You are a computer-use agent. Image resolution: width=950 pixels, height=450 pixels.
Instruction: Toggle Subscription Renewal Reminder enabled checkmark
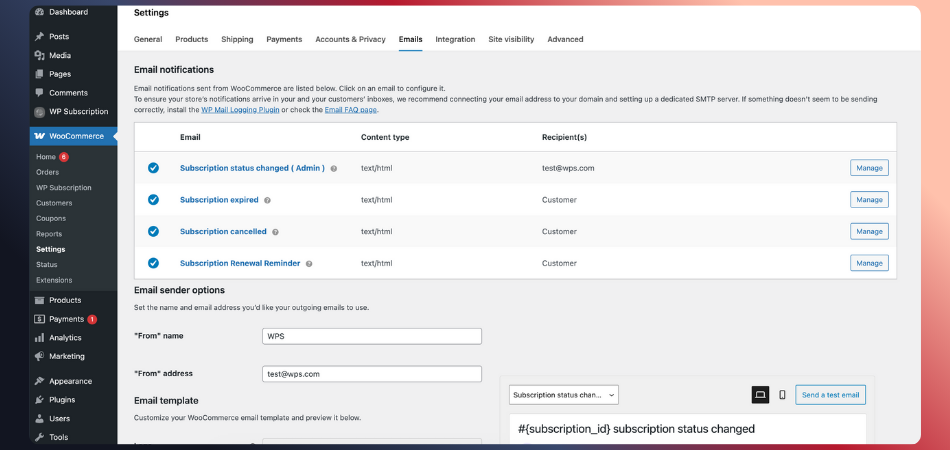click(x=153, y=263)
